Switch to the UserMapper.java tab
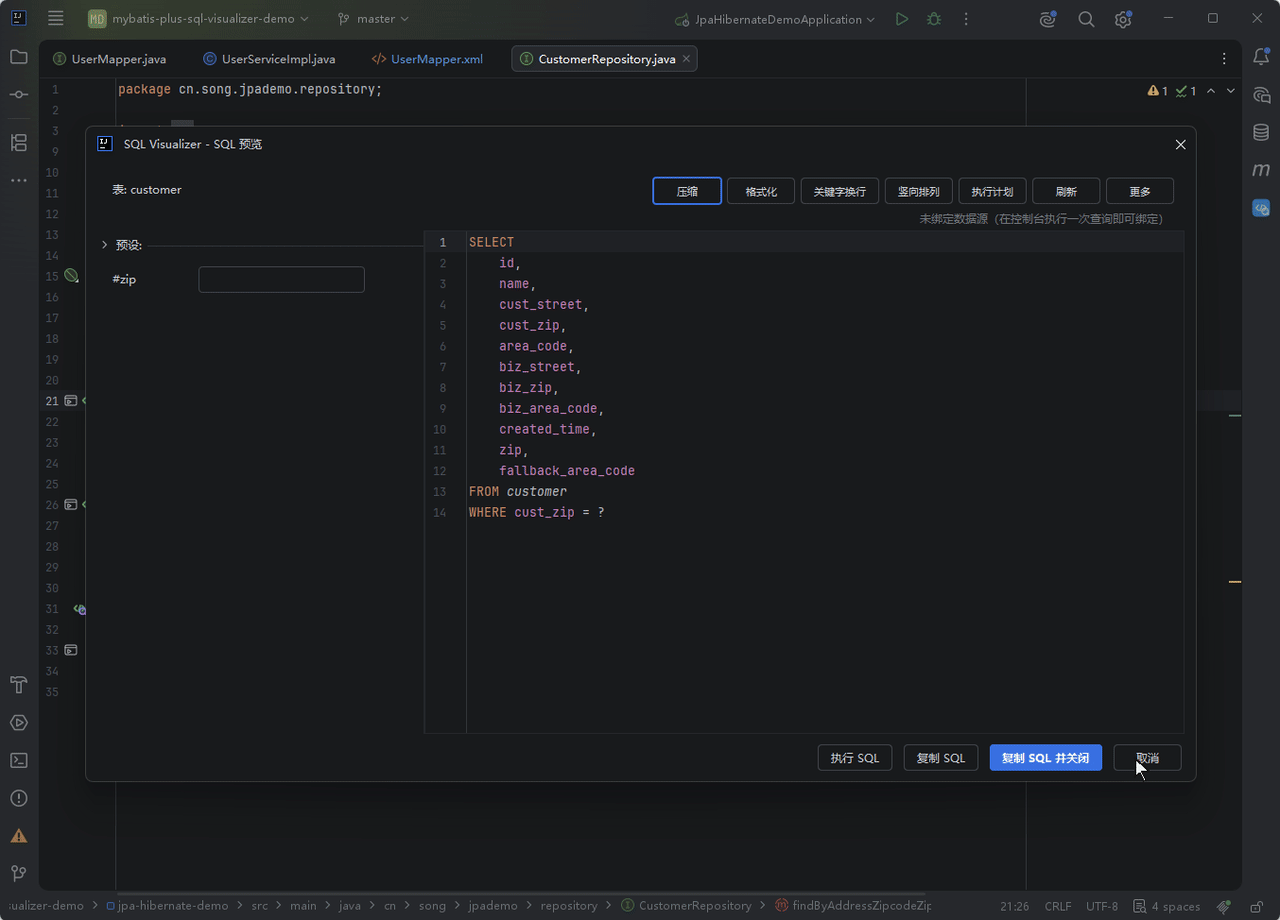Viewport: 1280px width, 920px height. [x=110, y=59]
